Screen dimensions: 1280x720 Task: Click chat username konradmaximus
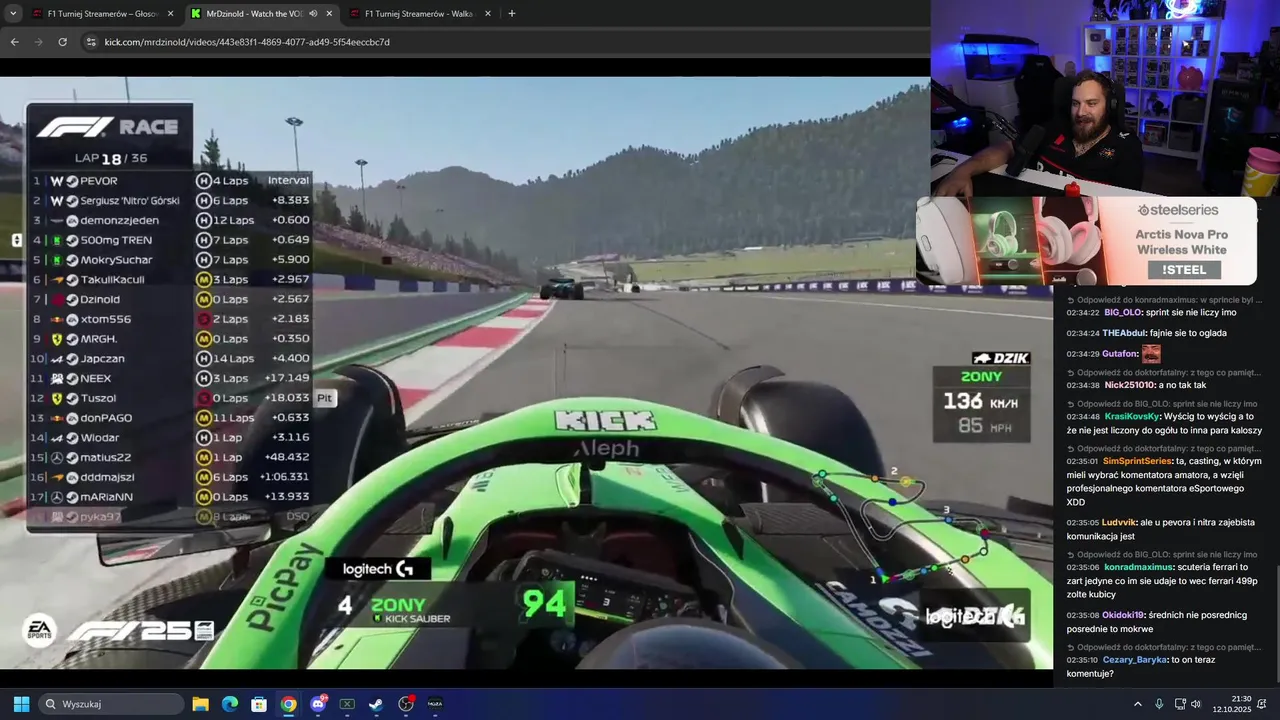1139,567
